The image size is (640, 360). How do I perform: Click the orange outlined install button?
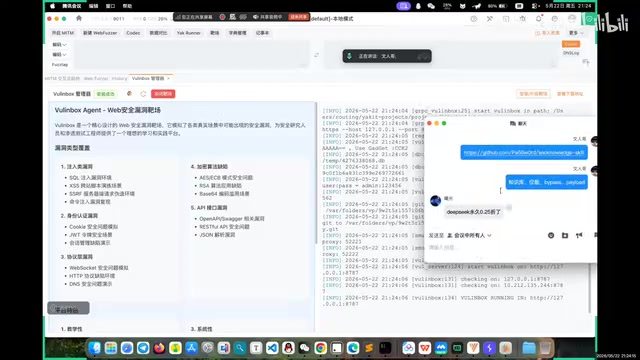click(x=533, y=94)
